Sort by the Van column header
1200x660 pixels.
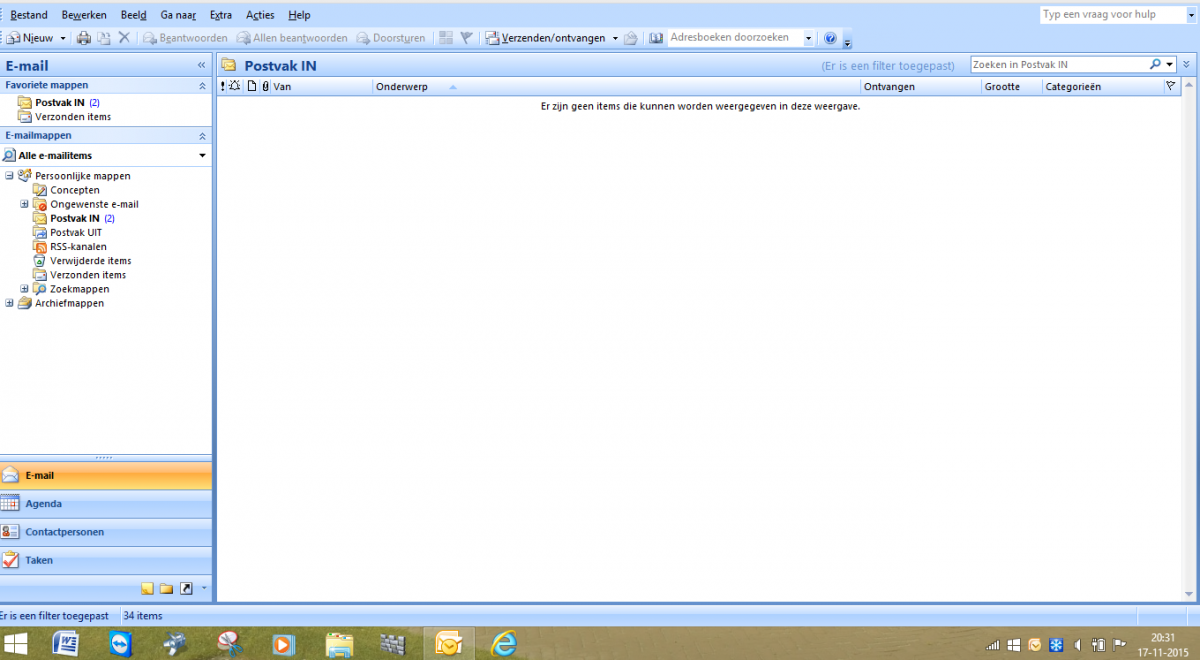coord(322,87)
